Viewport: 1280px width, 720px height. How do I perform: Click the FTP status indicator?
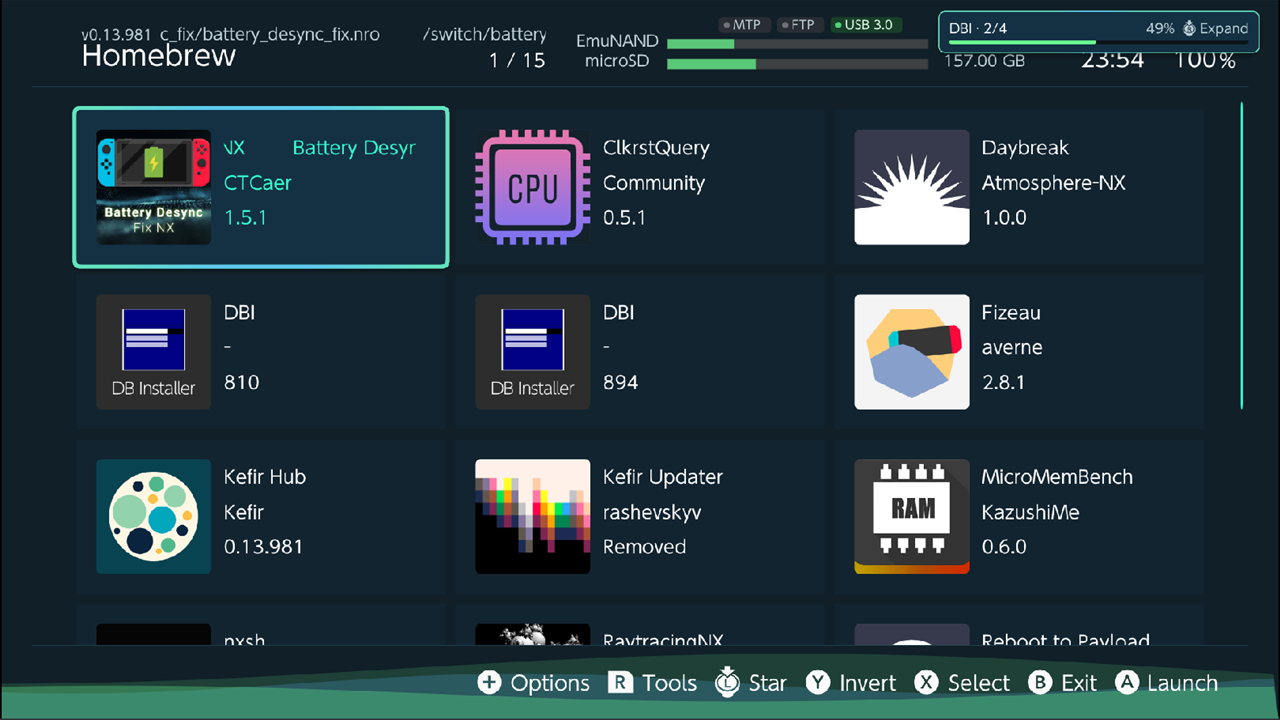801,25
